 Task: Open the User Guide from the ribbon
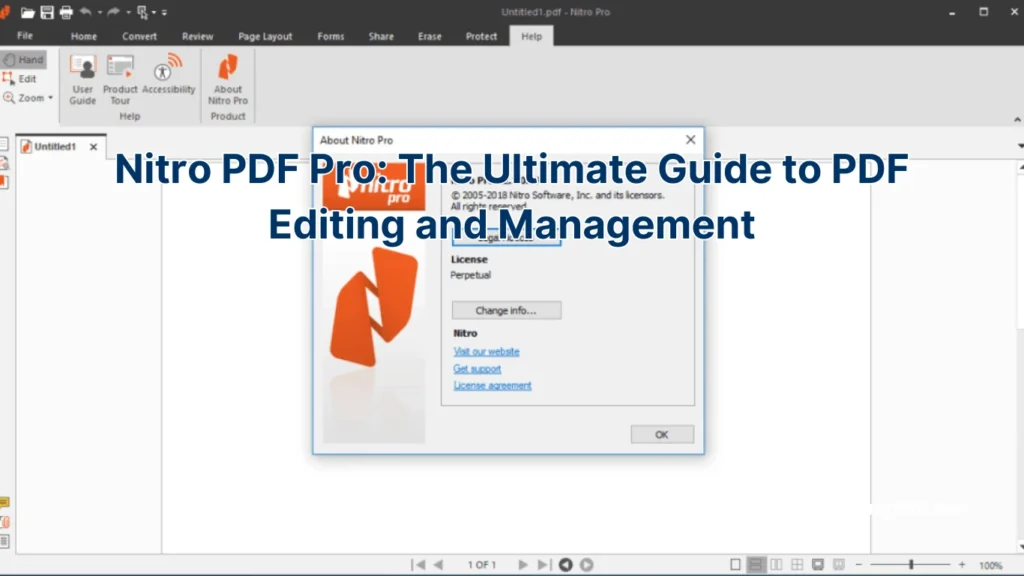[82, 79]
